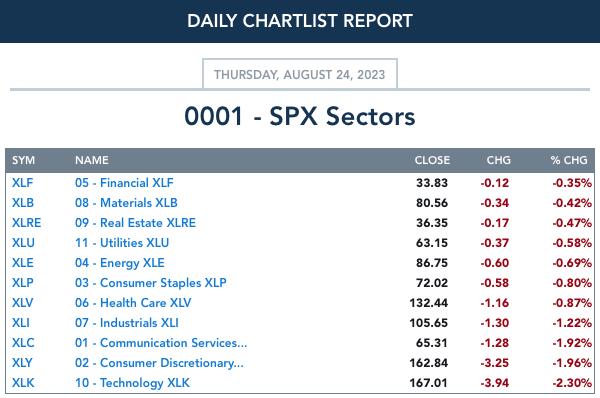Image resolution: width=600 pixels, height=398 pixels.
Task: Open the XLE ticker symbol
Action: 23,263
